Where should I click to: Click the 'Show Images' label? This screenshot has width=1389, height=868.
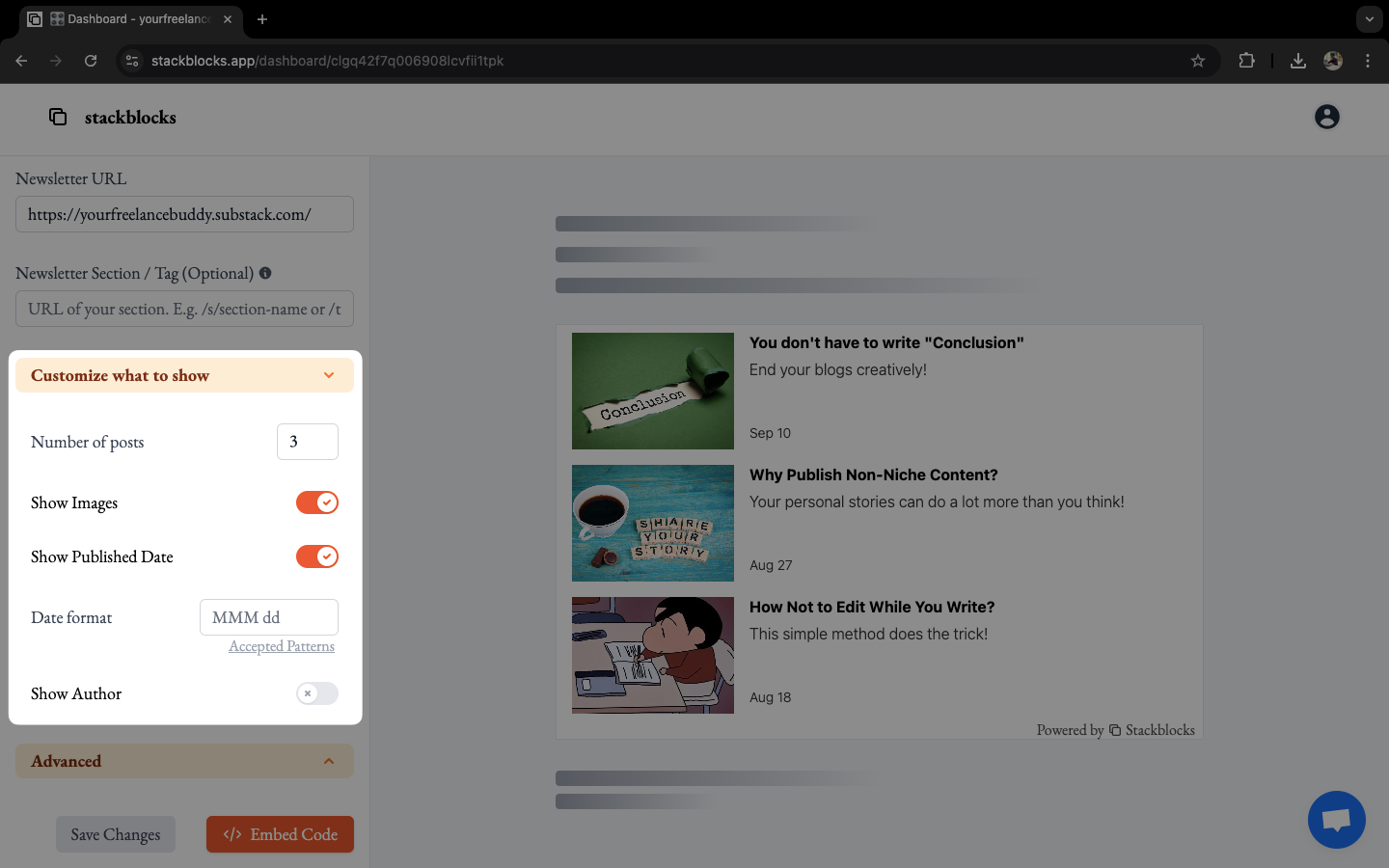(74, 502)
